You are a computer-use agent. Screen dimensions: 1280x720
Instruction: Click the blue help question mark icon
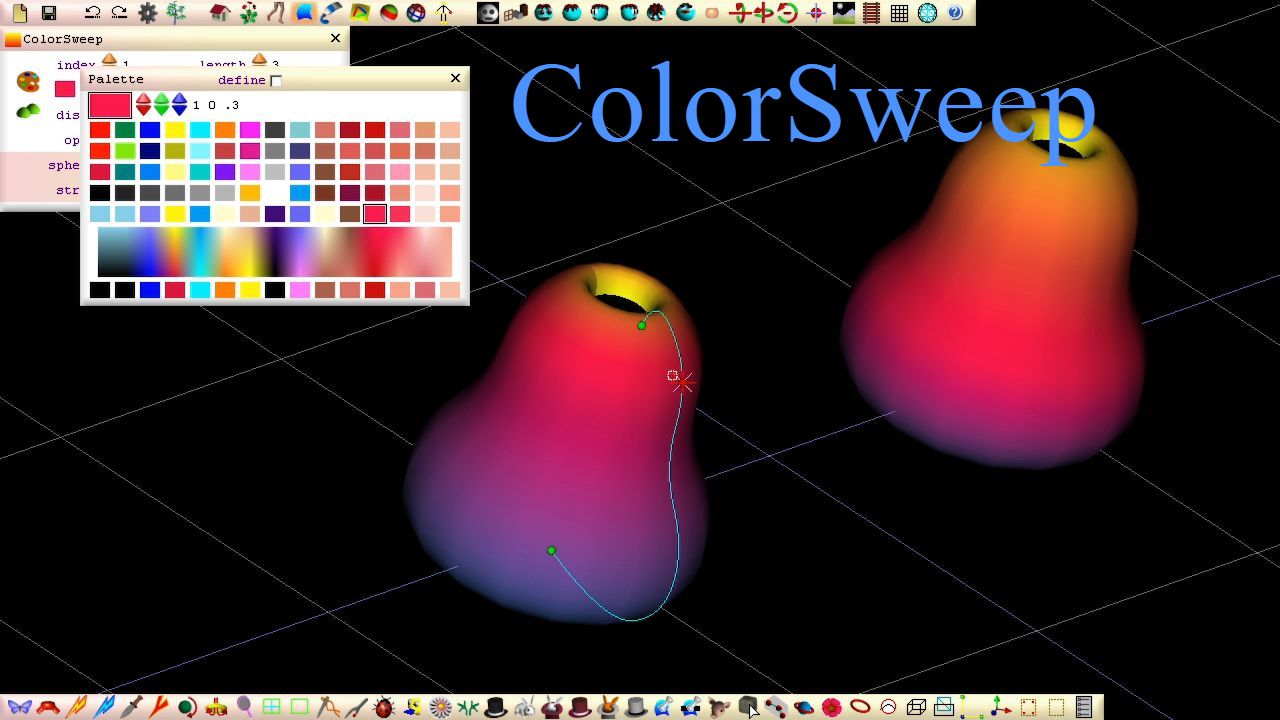click(955, 13)
